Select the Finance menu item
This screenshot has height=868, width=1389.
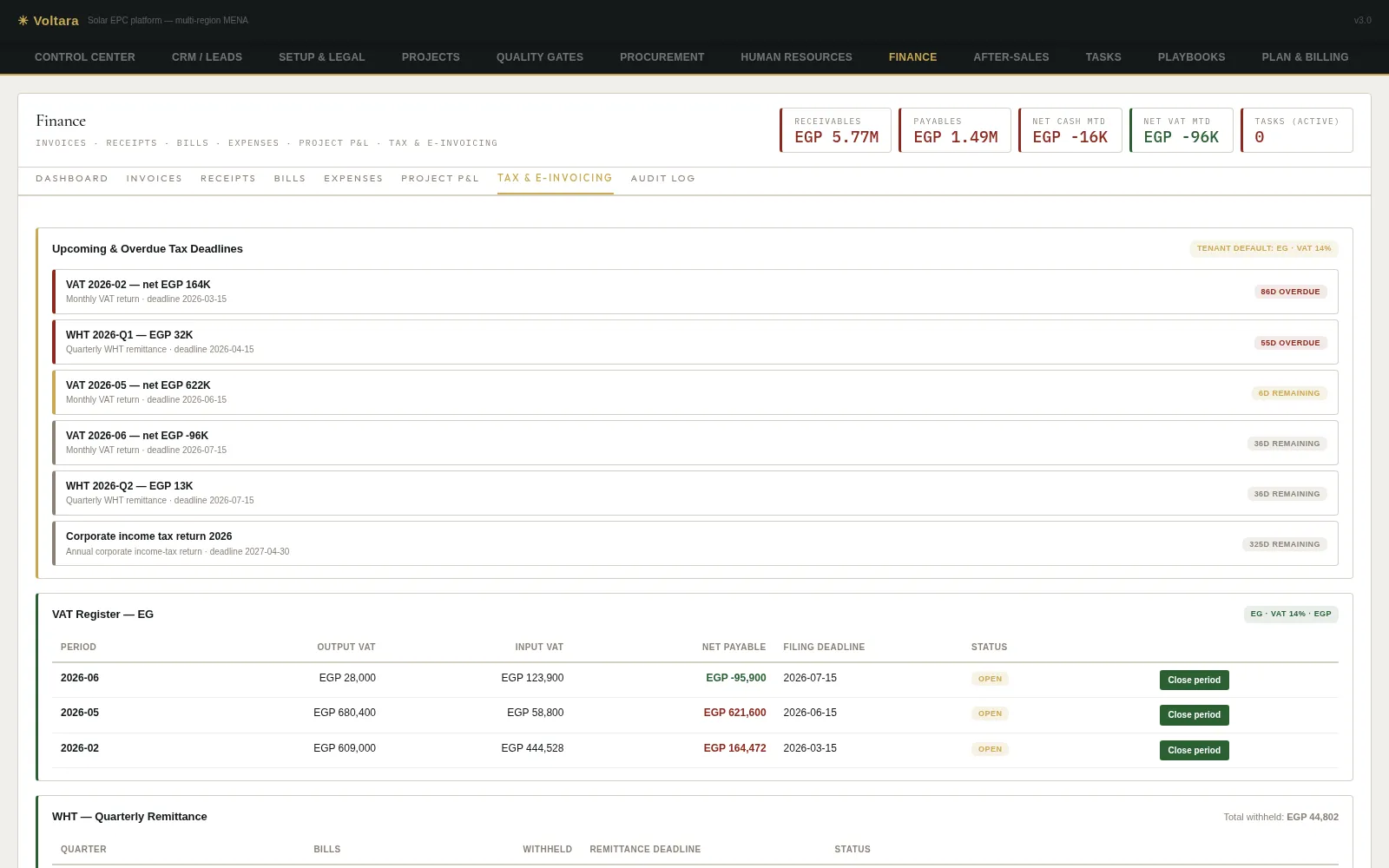912,57
